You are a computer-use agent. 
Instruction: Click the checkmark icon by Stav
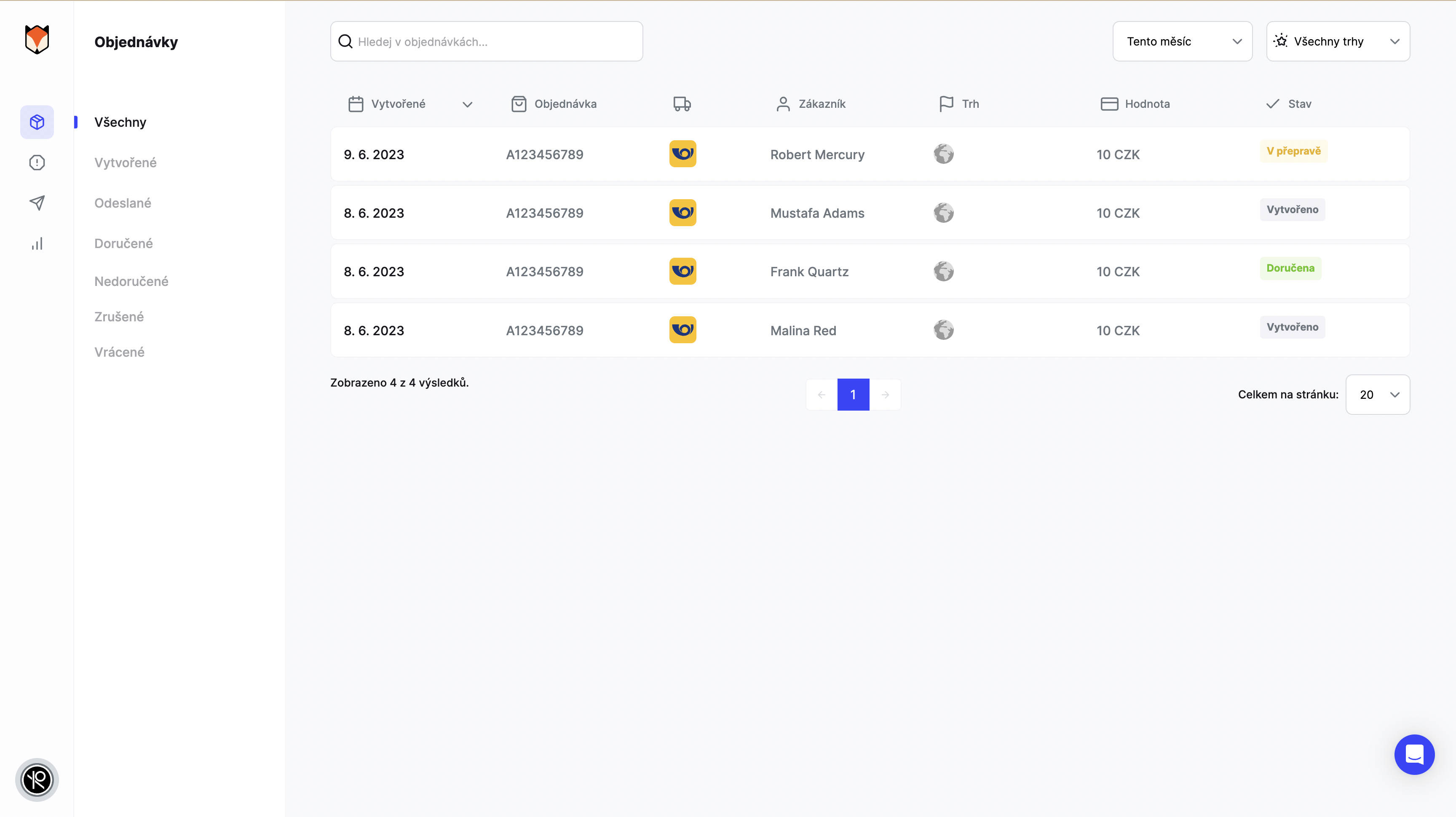[x=1272, y=104]
